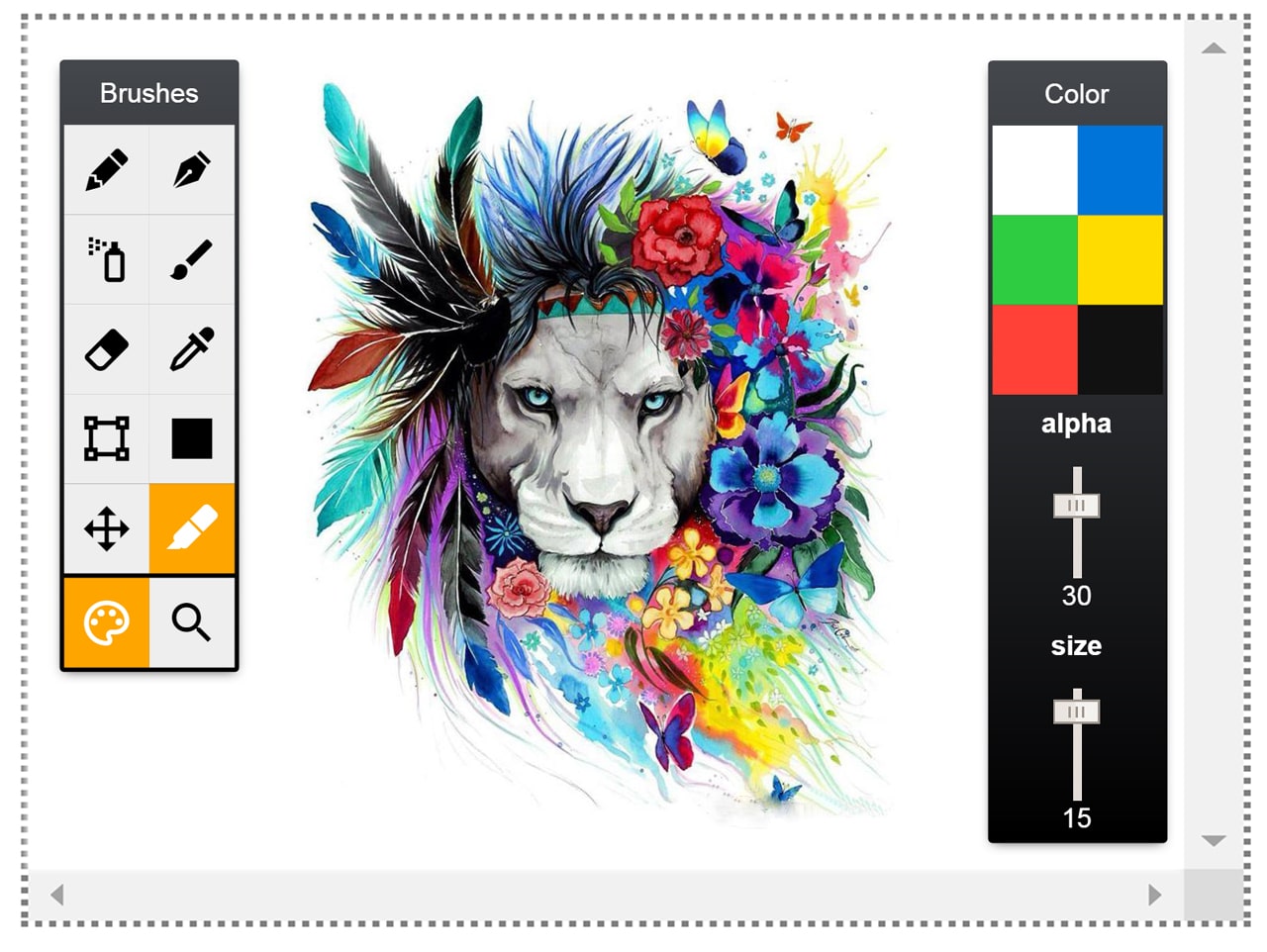Viewport: 1267px width, 952px height.
Task: Select the Move arrows tool
Action: click(x=107, y=528)
